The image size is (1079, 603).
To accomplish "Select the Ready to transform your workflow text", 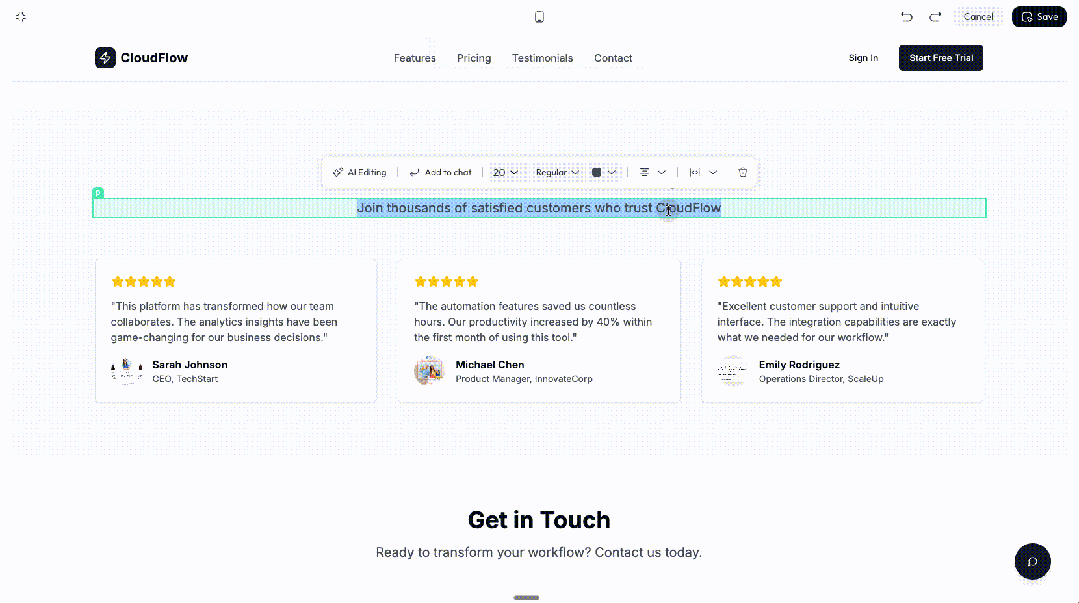I will pos(539,552).
